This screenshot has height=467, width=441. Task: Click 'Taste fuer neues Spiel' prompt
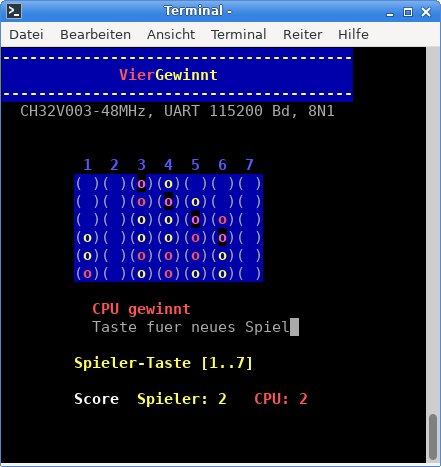pos(191,327)
